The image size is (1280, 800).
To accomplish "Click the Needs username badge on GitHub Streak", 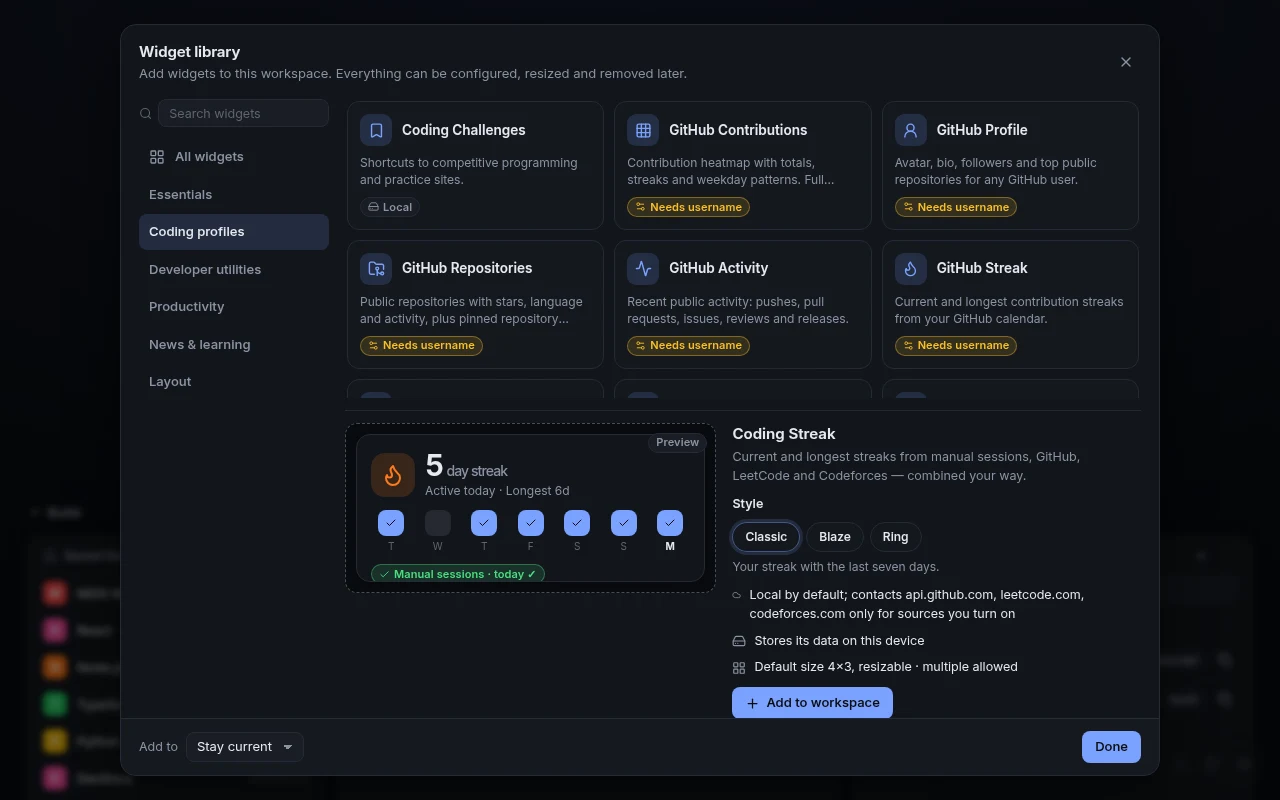I will pyautogui.click(x=956, y=346).
